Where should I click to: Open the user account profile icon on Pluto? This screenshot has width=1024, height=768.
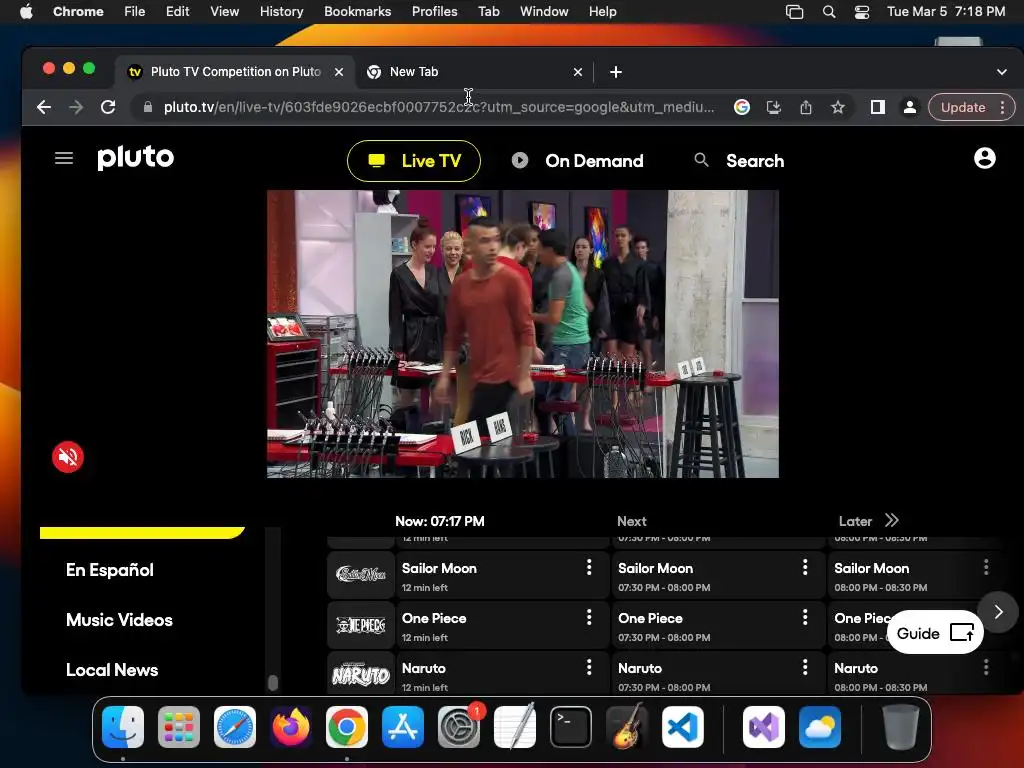[x=984, y=158]
